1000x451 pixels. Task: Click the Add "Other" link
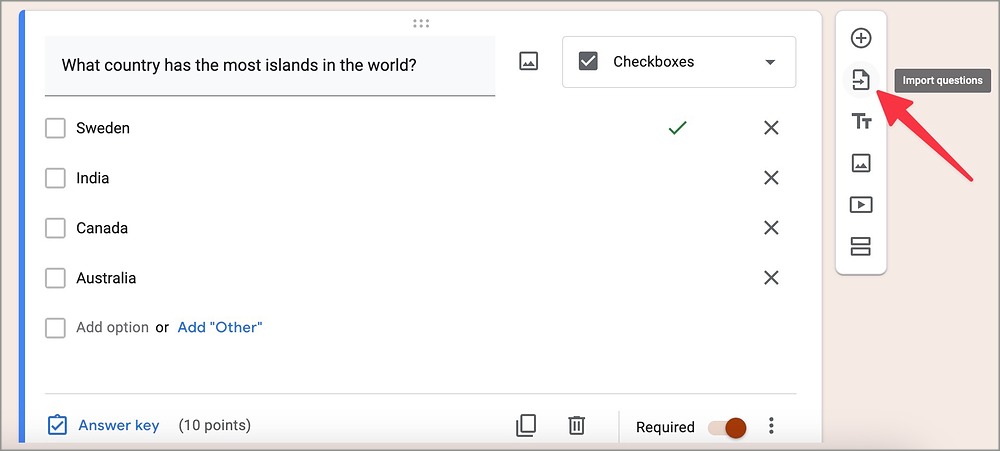pos(219,327)
